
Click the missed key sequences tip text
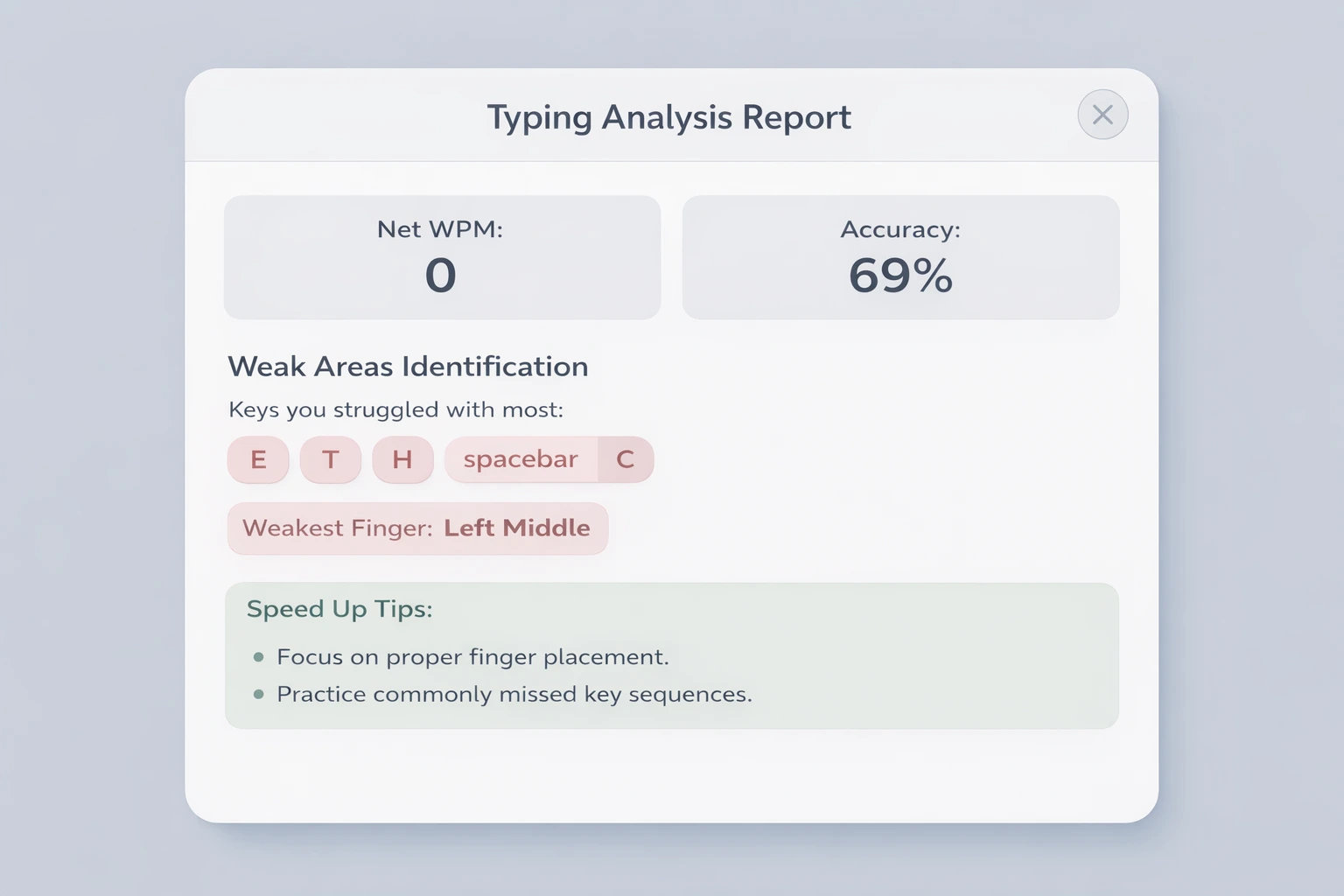[x=514, y=694]
